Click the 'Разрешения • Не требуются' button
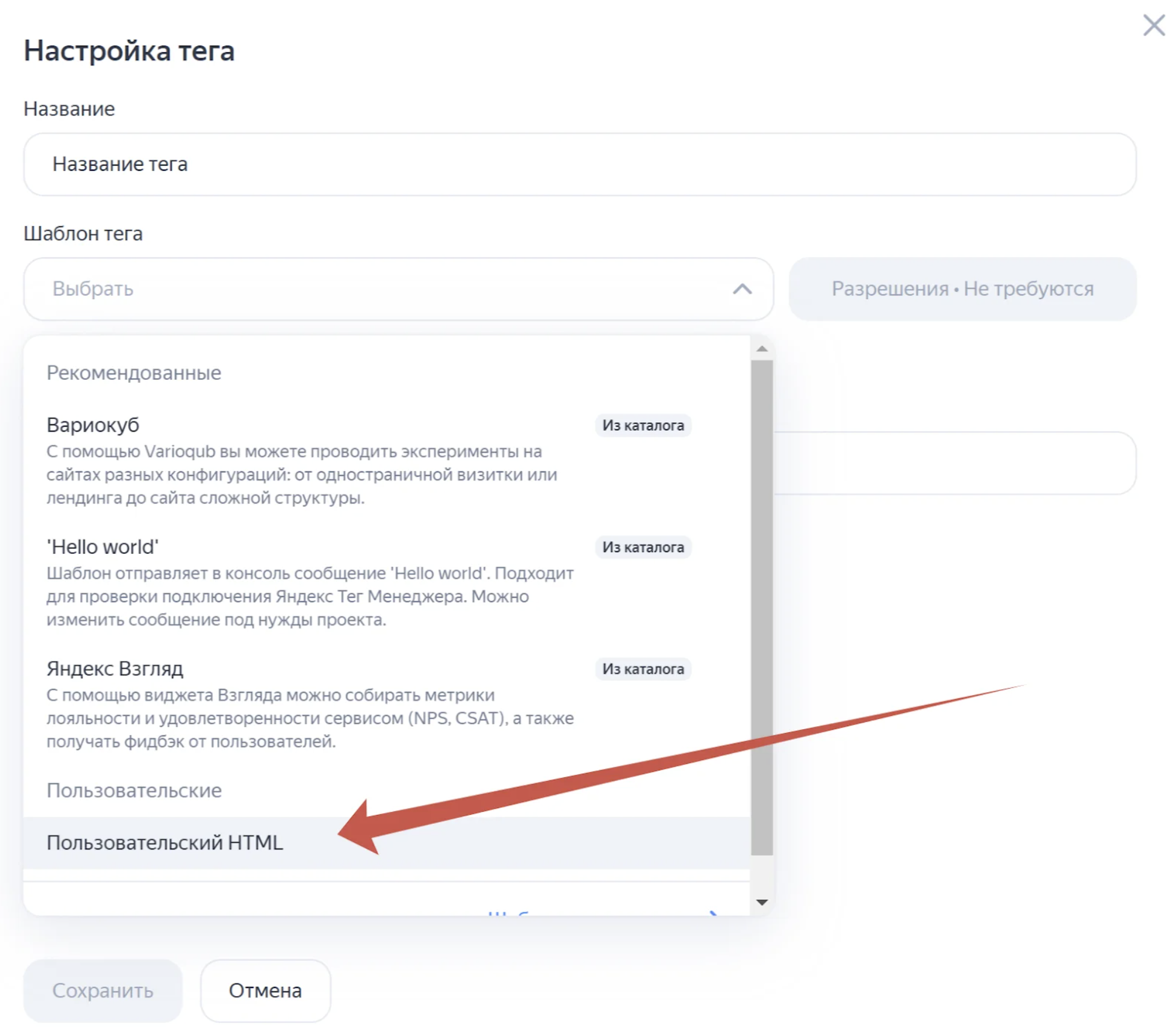Screen dimensions: 1176x1029 (962, 289)
